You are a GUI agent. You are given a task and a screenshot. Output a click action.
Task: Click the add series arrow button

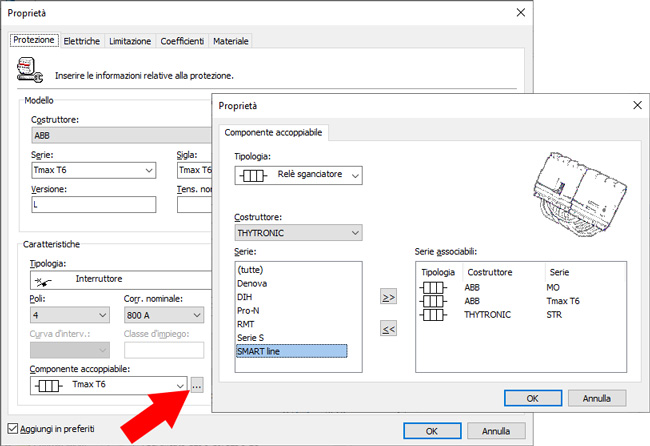(x=390, y=297)
